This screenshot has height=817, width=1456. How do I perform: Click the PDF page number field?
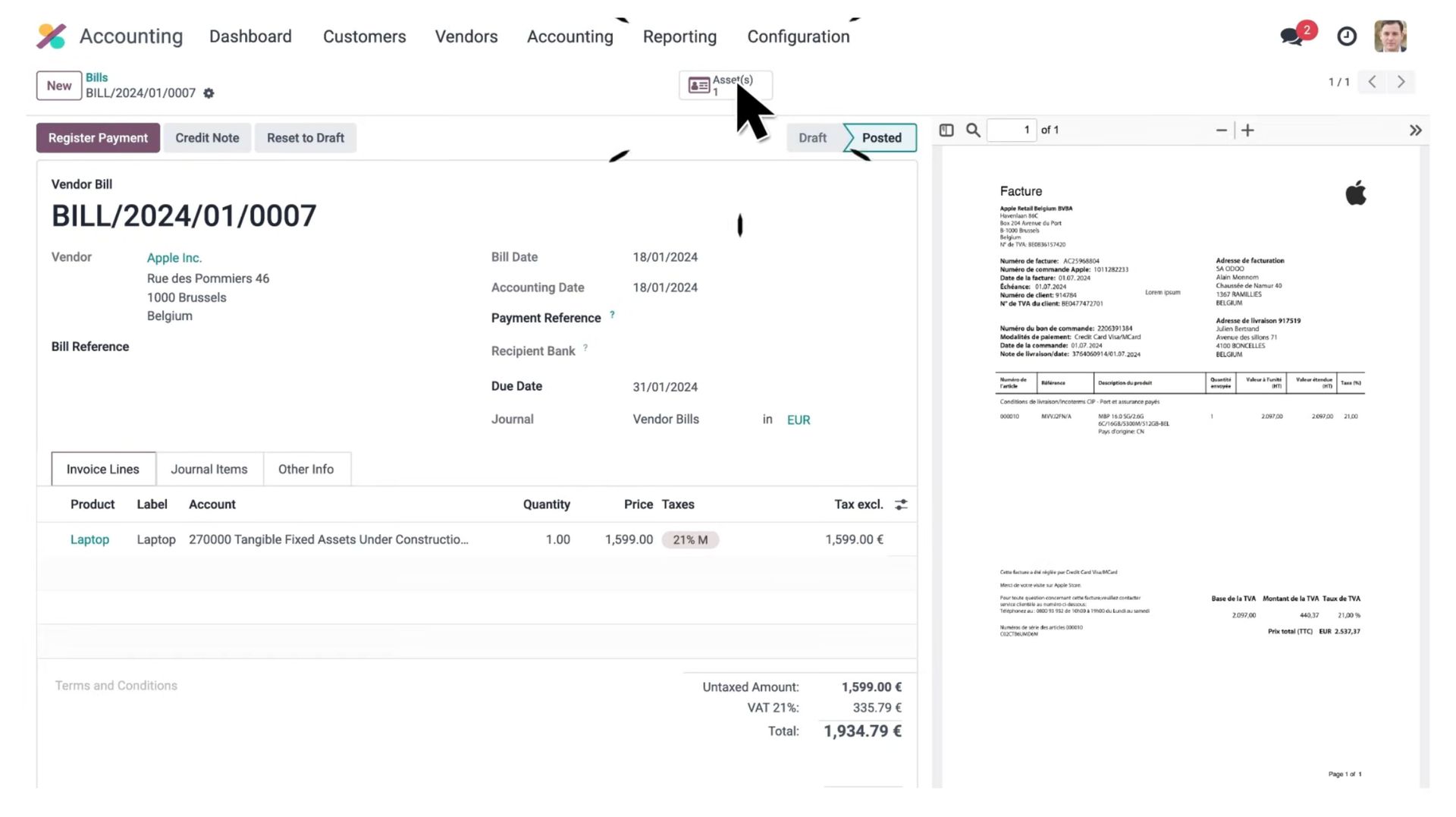[1012, 130]
